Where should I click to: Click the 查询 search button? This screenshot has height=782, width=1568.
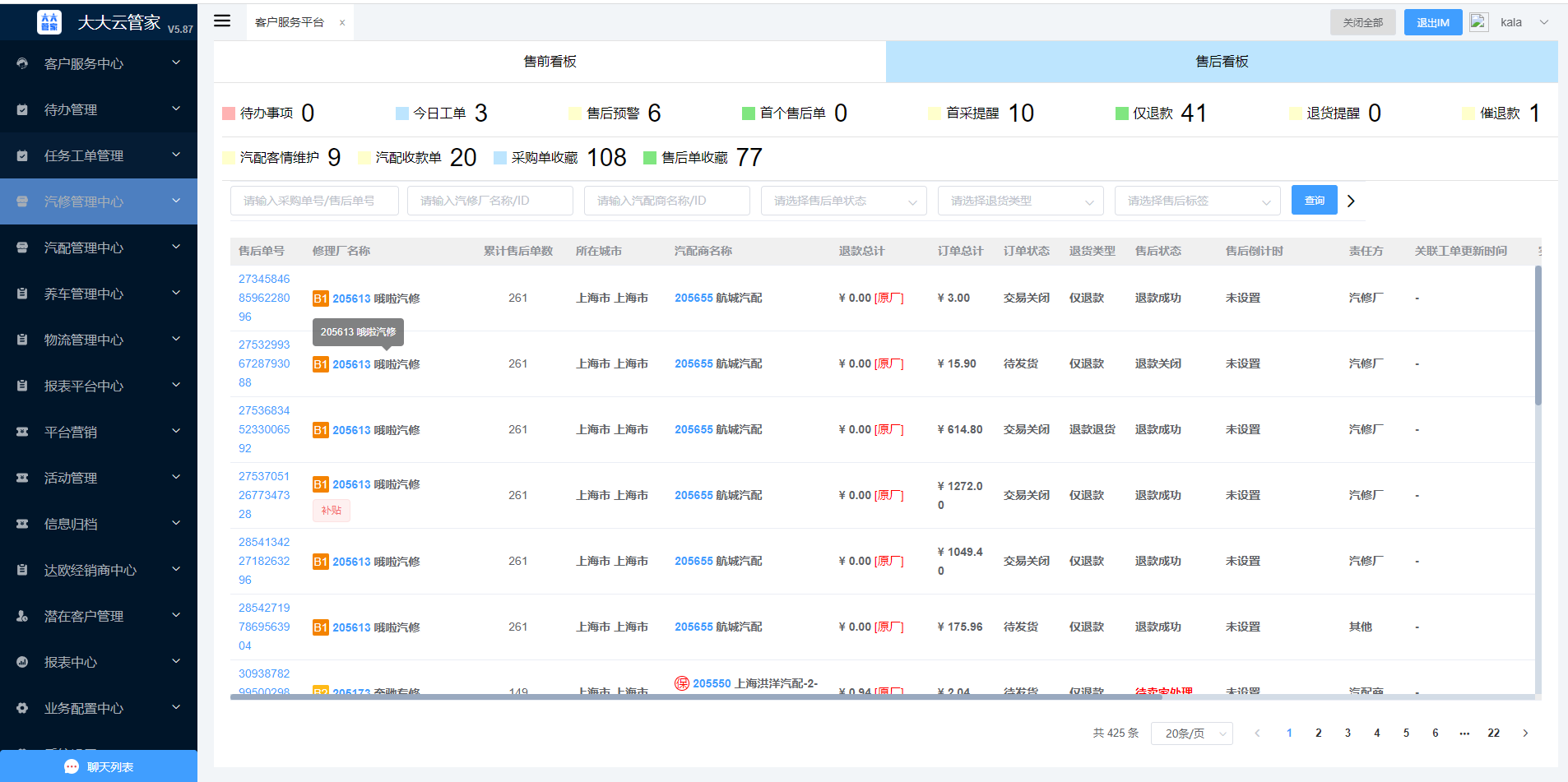pyautogui.click(x=1315, y=201)
